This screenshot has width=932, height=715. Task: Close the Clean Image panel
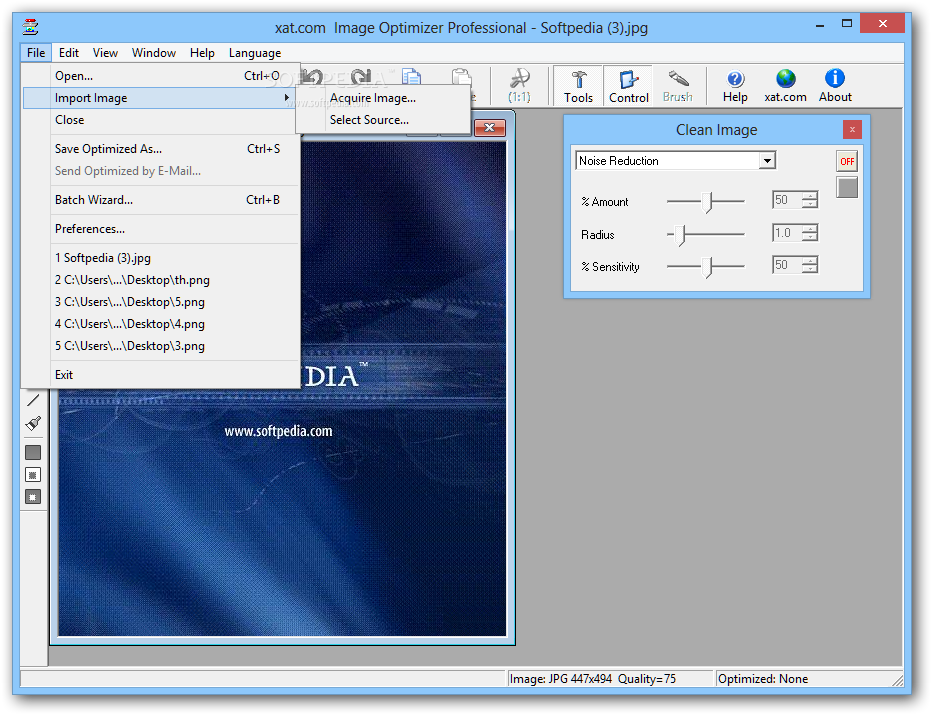pos(852,129)
